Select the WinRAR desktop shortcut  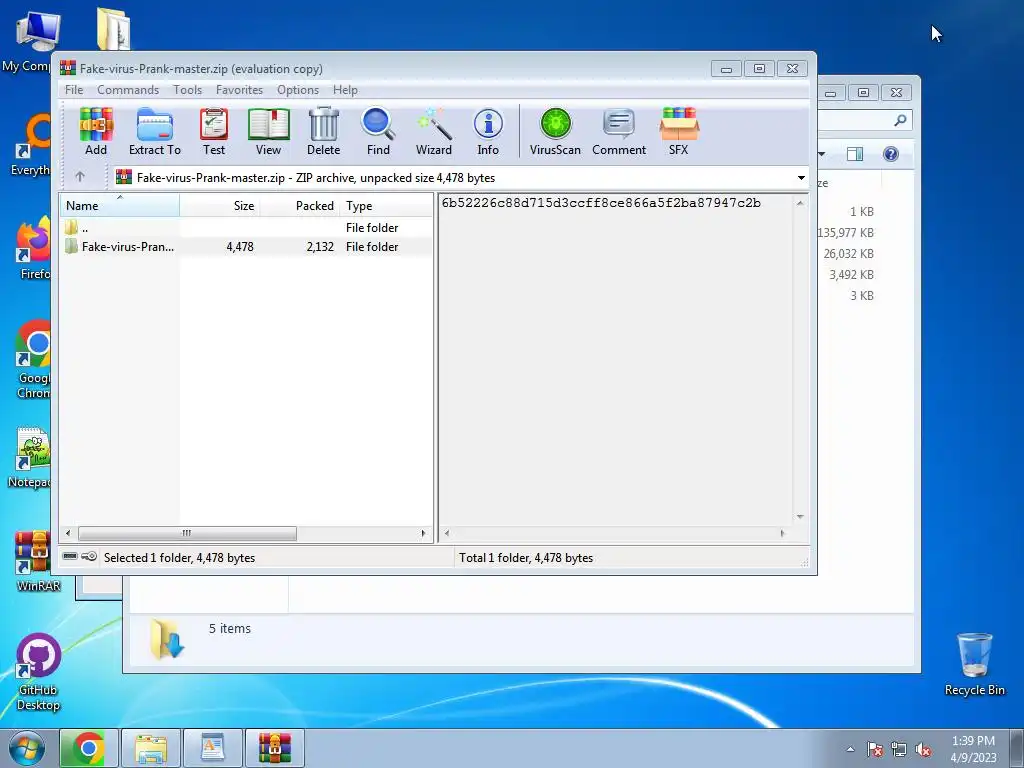34,561
